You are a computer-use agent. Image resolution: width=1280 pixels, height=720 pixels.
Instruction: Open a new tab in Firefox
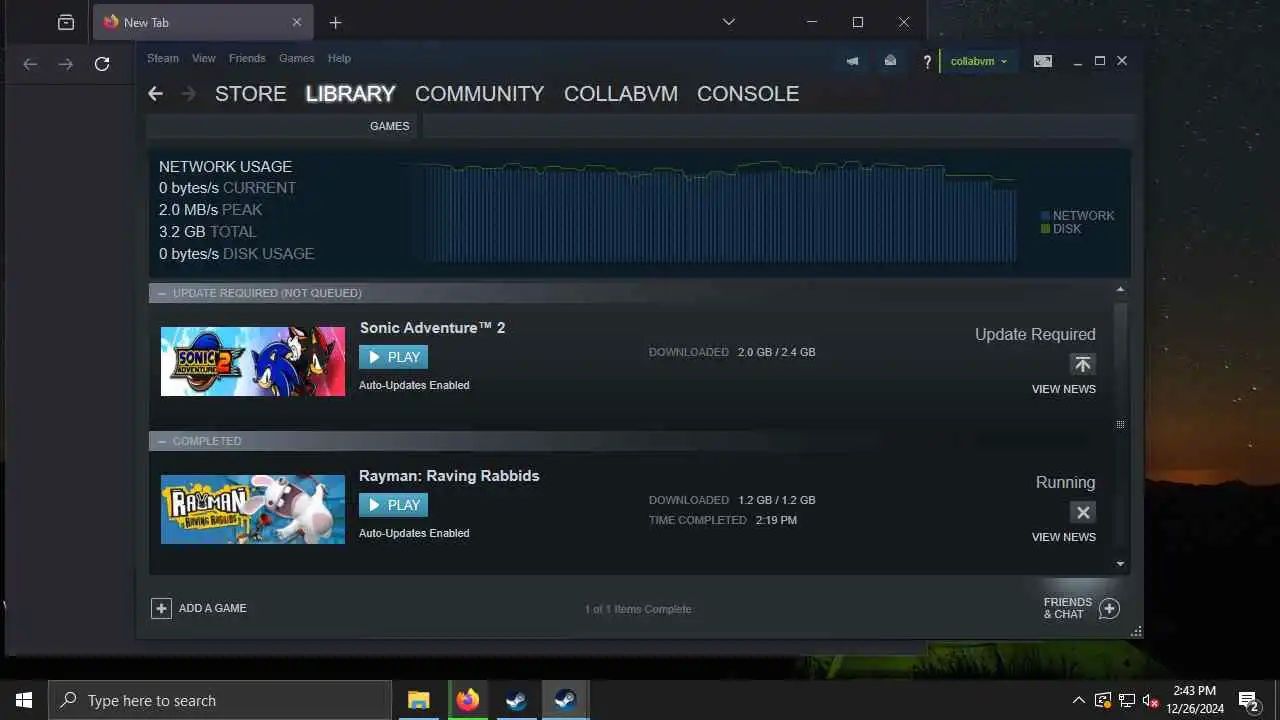[335, 22]
